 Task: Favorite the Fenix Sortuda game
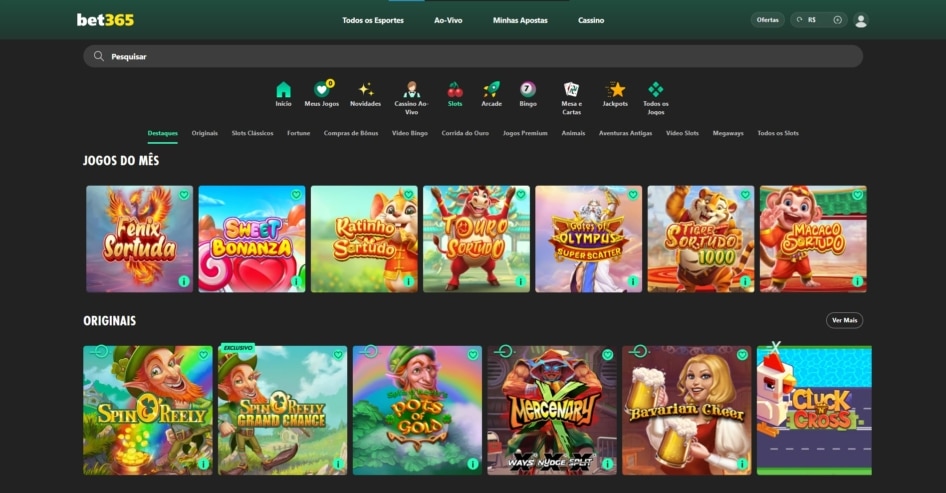click(184, 195)
